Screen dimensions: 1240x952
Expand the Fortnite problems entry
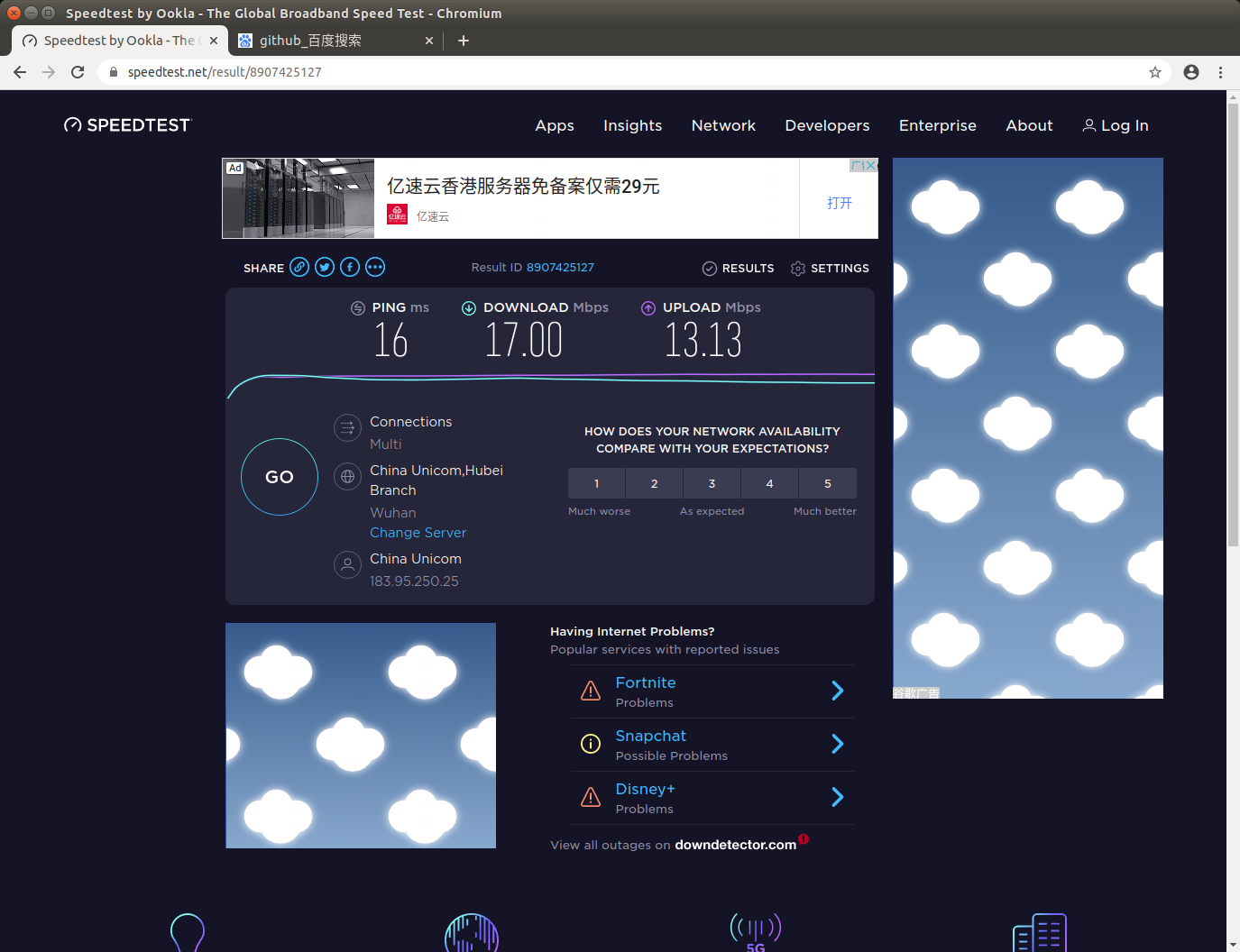[837, 691]
